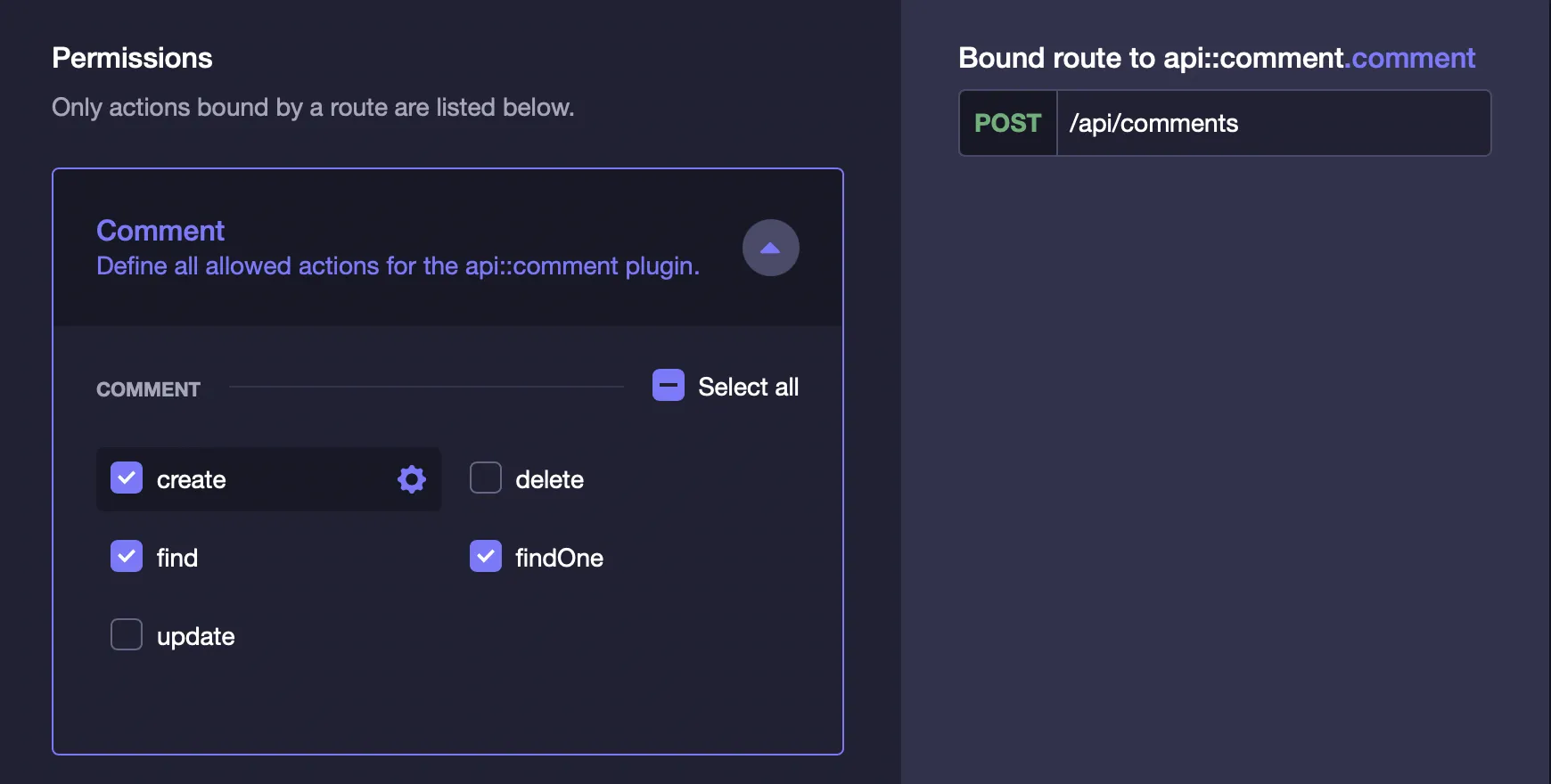Toggle the Select all checkbox
Image resolution: width=1551 pixels, height=784 pixels.
point(669,386)
